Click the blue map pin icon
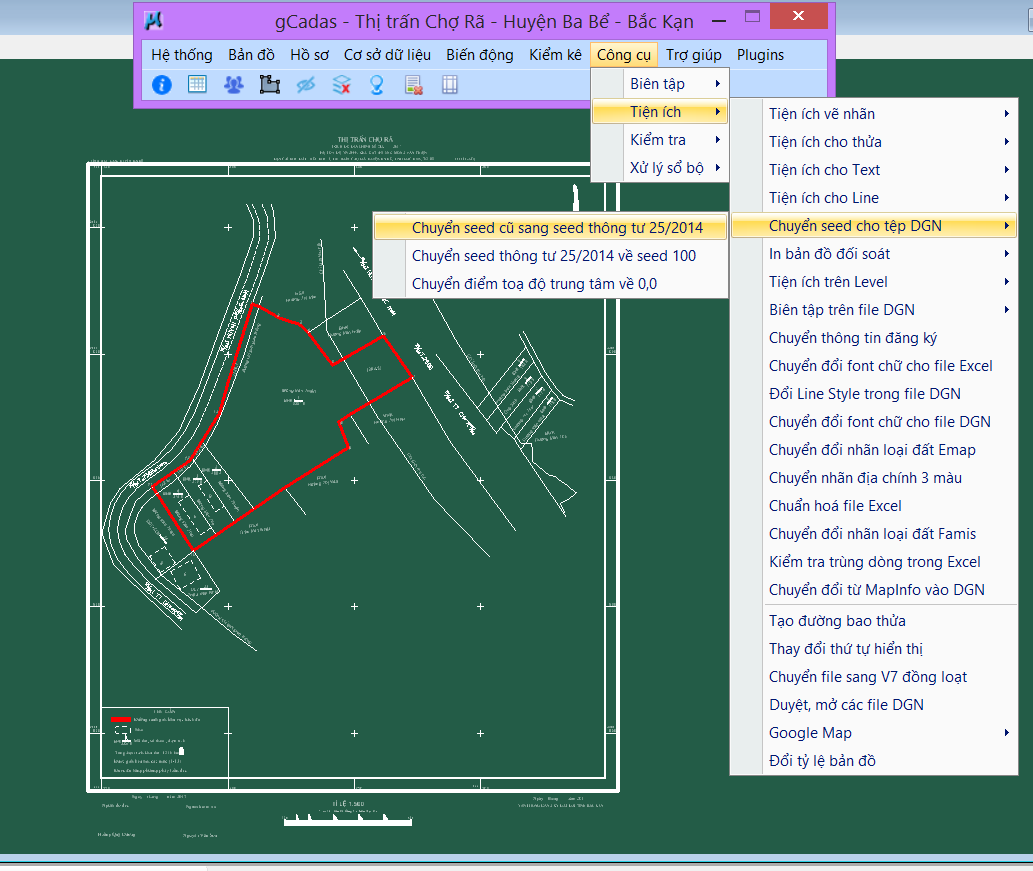Screen dimensions: 1033x871 [x=377, y=85]
